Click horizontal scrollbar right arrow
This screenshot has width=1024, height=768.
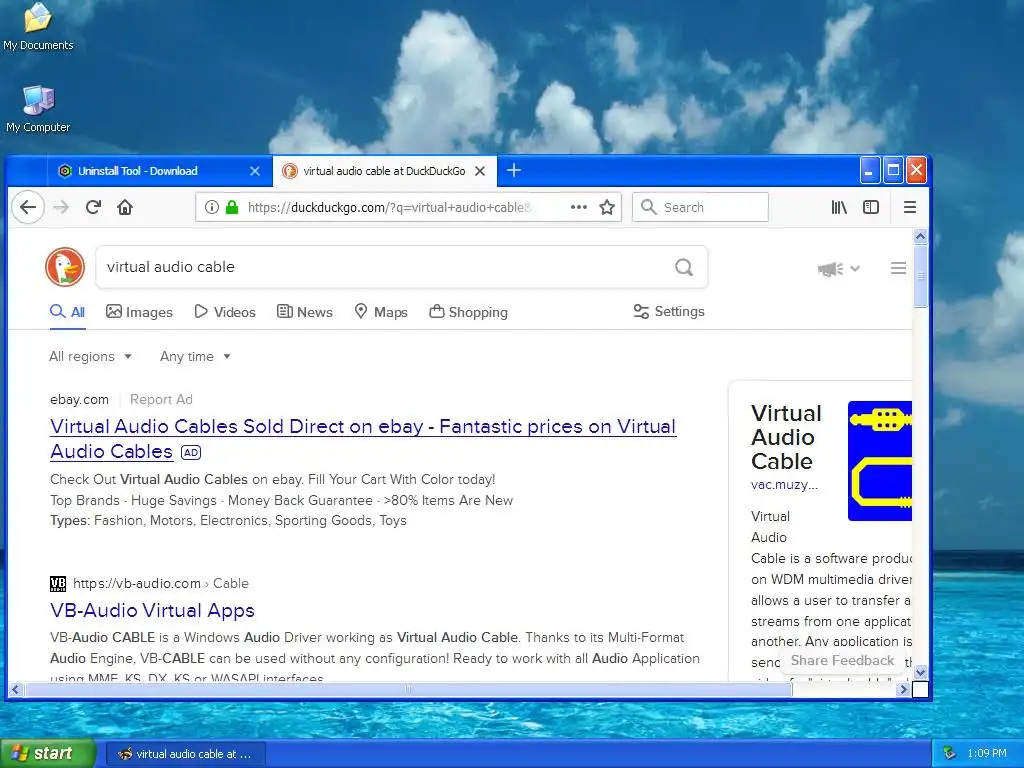(903, 689)
